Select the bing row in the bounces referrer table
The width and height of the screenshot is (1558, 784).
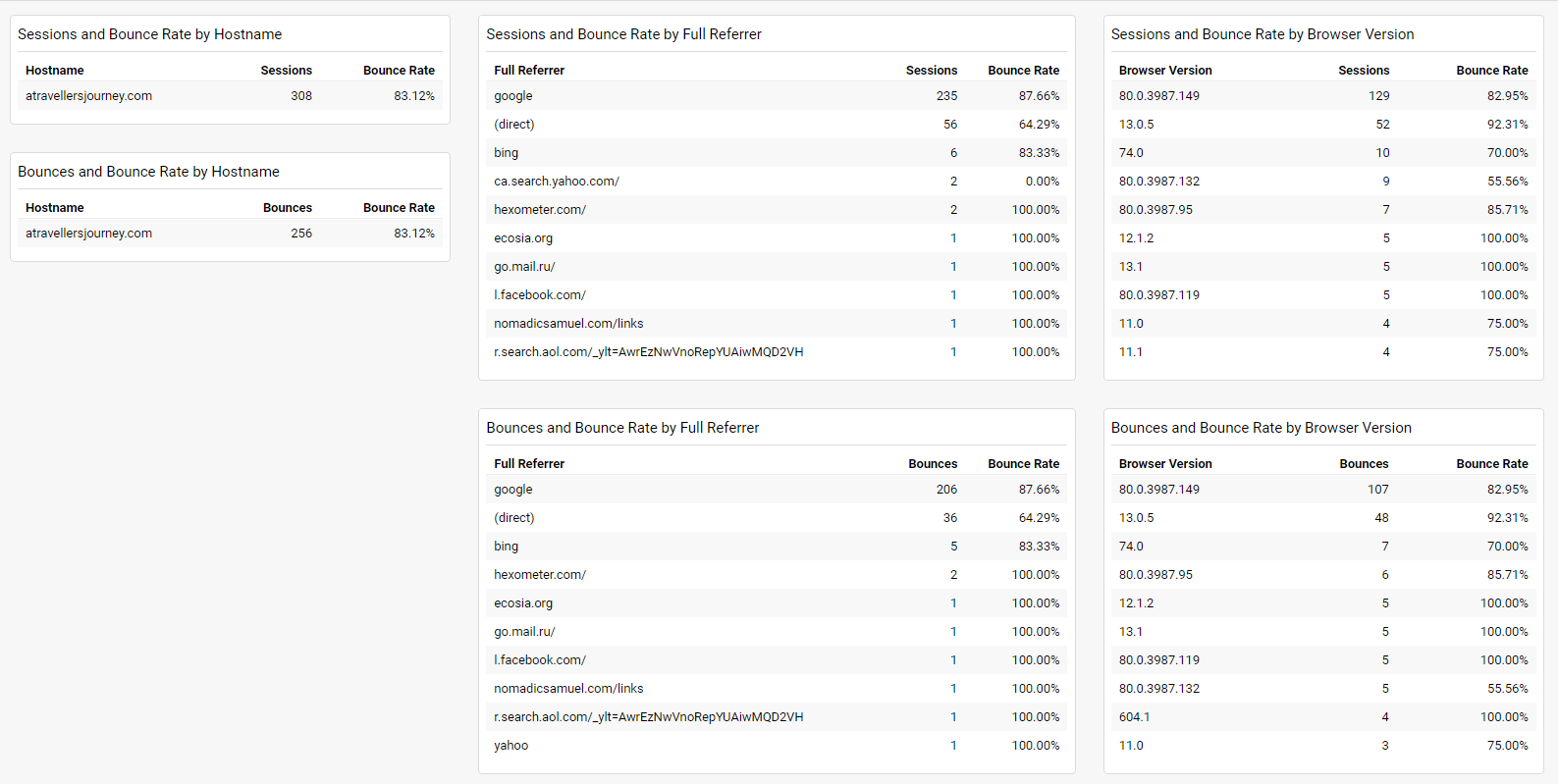click(x=777, y=547)
